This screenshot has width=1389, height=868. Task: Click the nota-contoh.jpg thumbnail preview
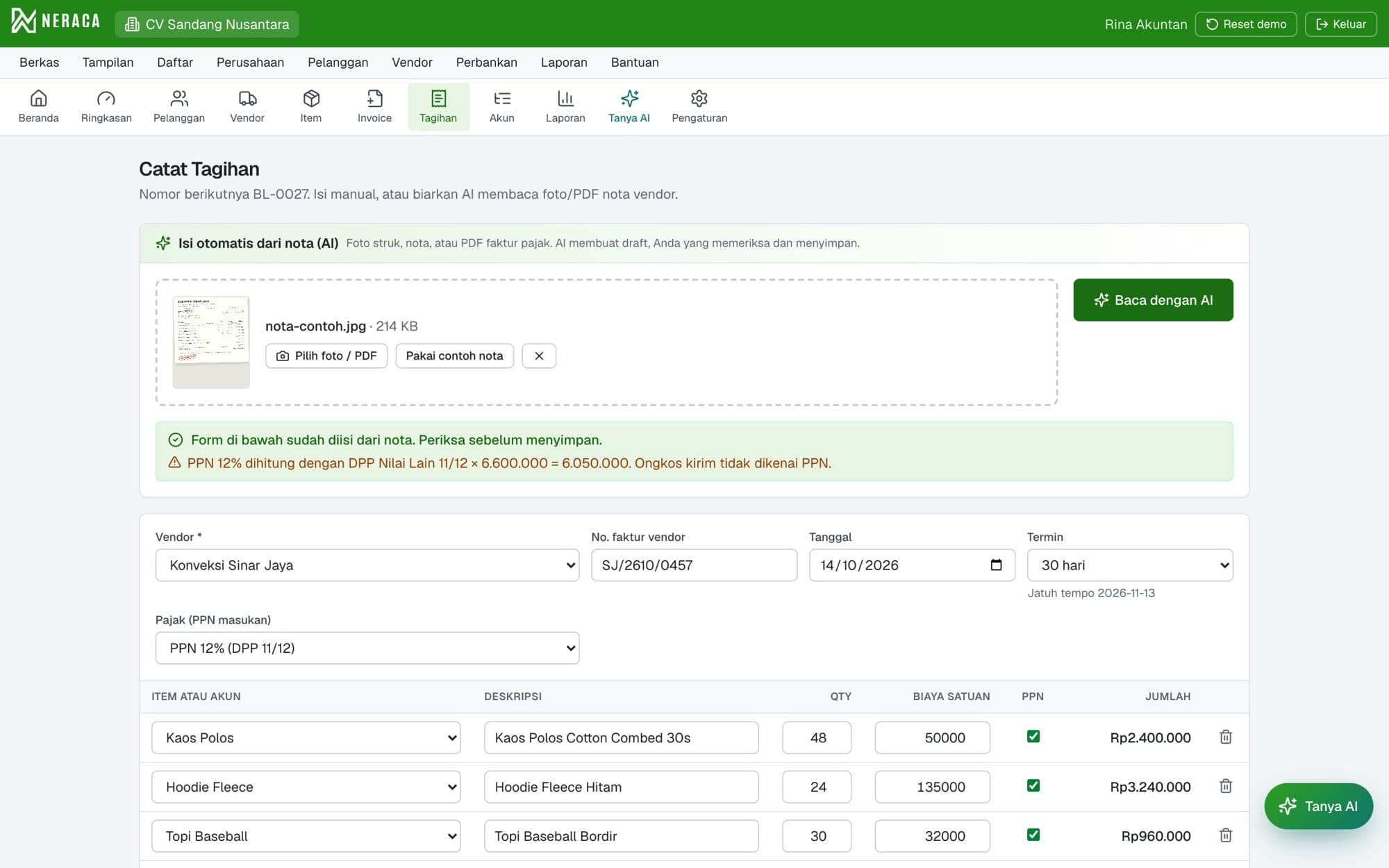(211, 342)
